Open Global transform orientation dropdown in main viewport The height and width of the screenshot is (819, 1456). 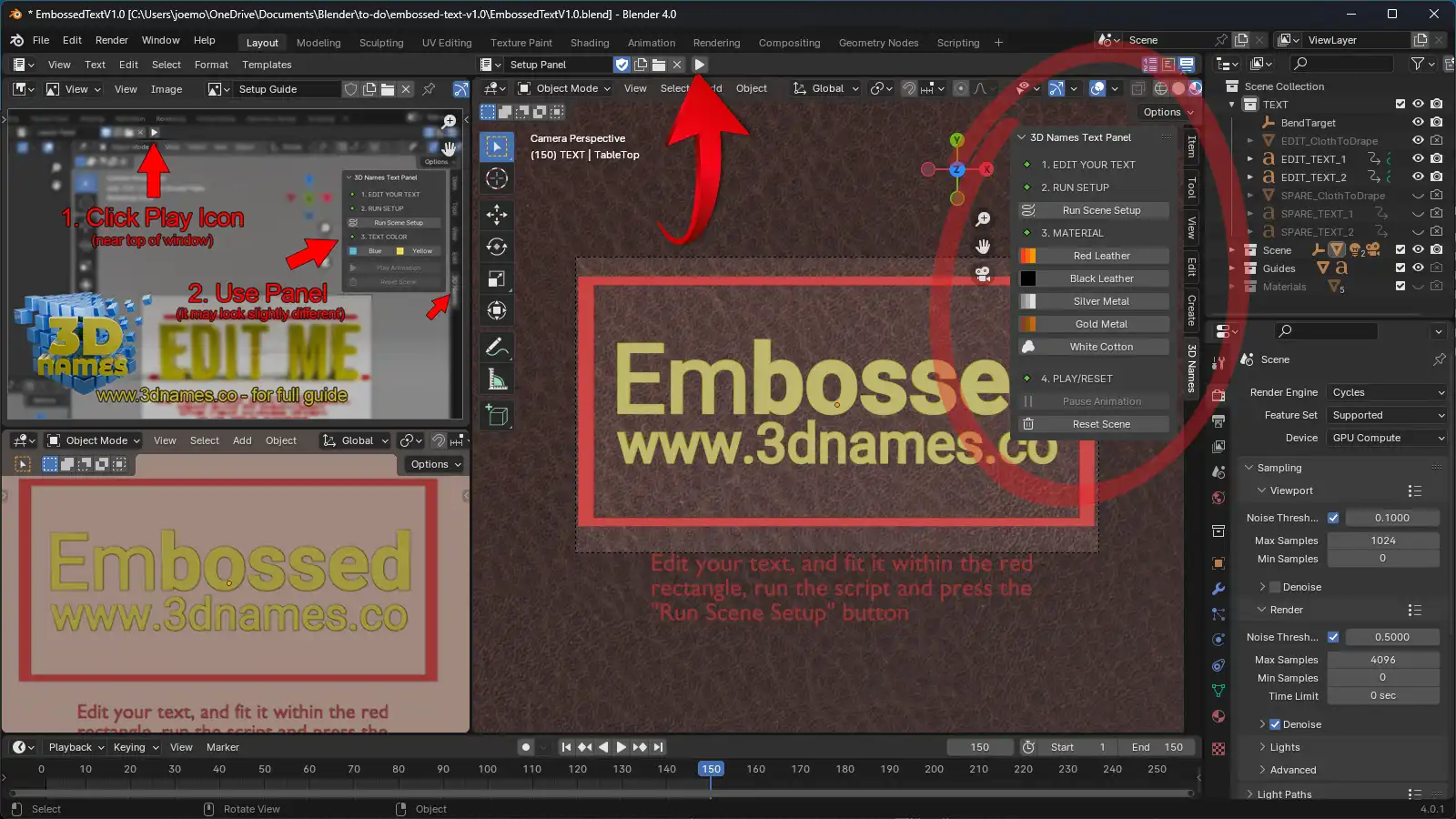(x=826, y=88)
